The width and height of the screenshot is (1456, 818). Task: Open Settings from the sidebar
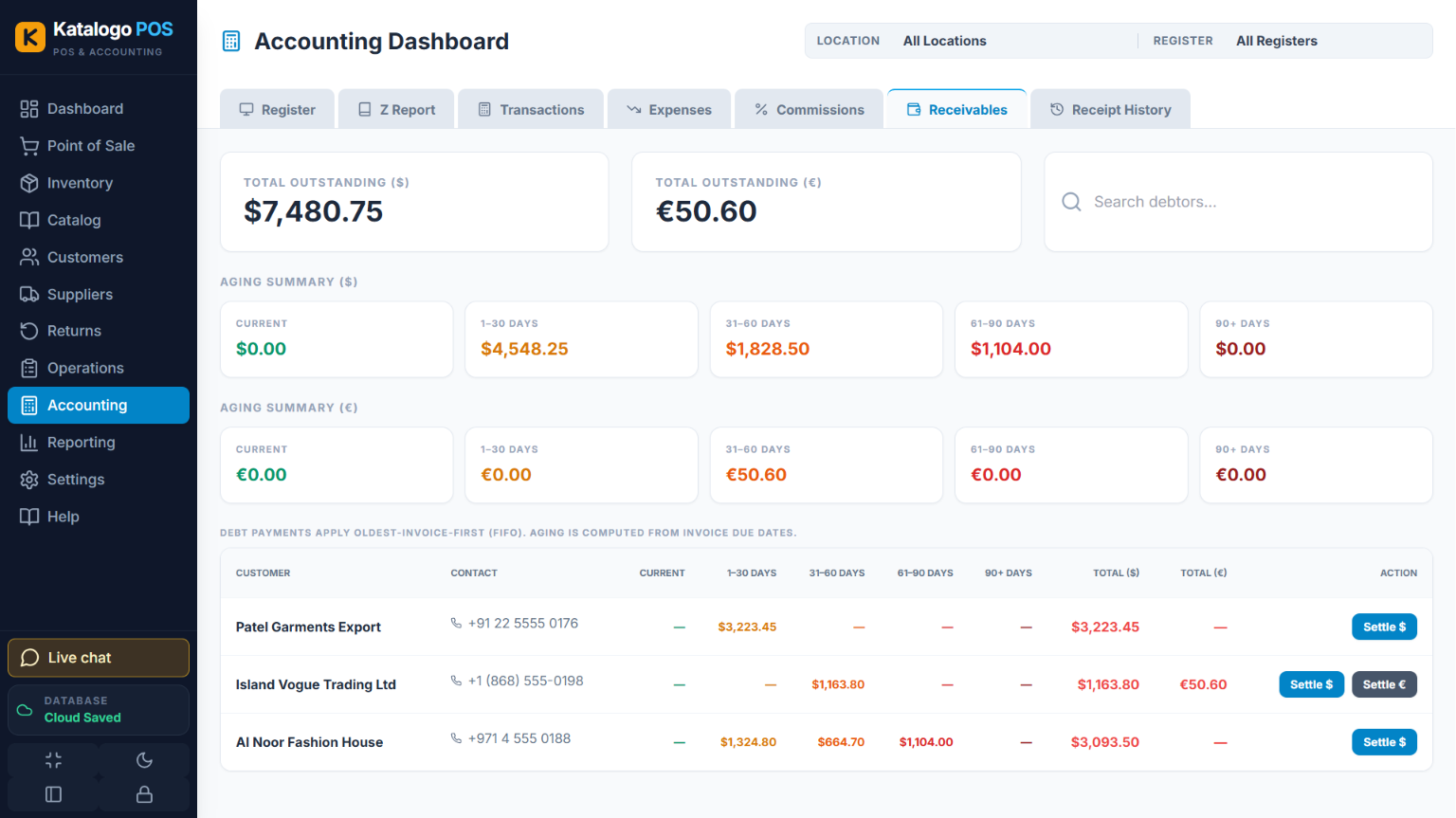99,480
